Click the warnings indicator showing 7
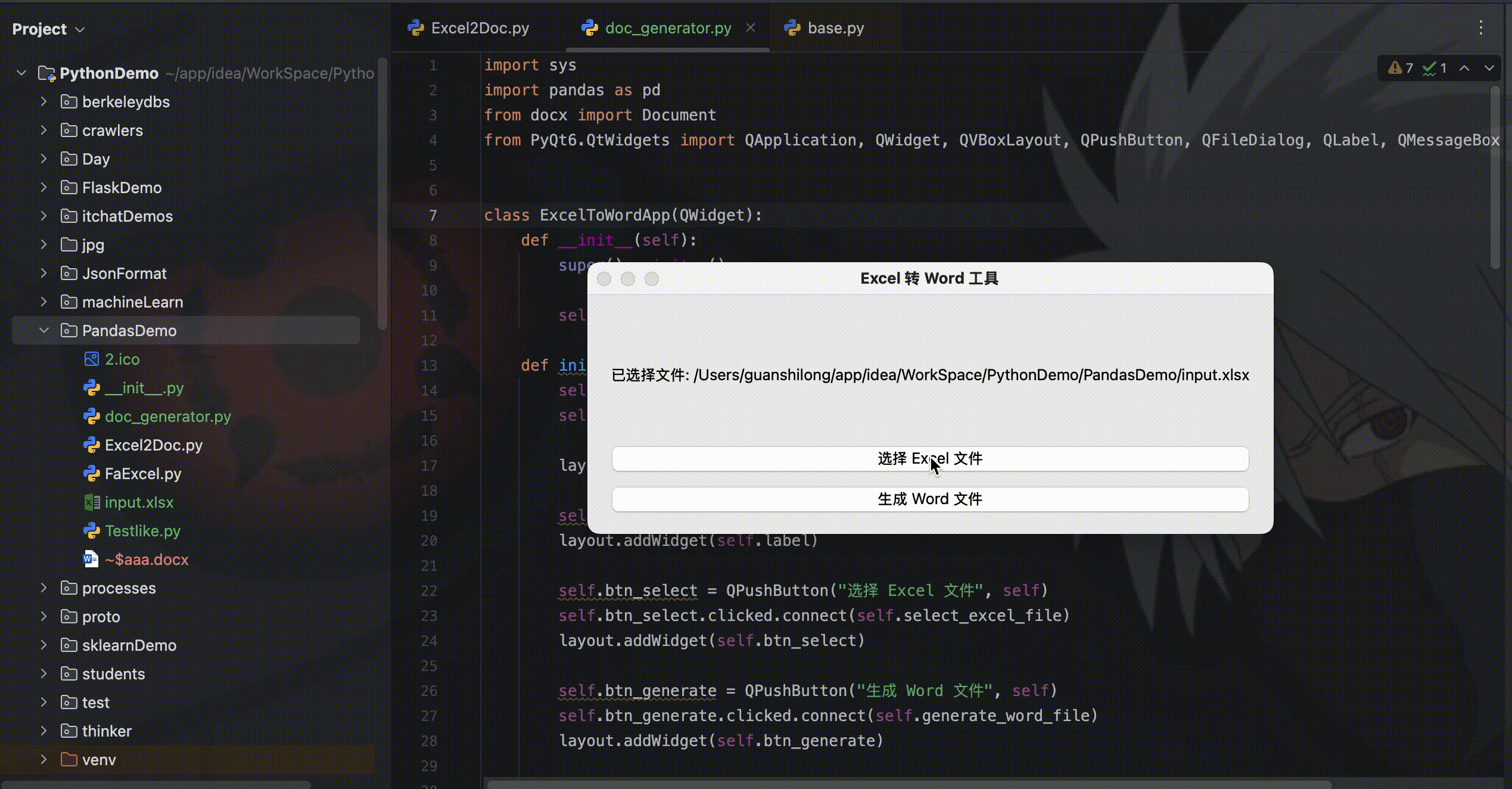Viewport: 1512px width, 789px height. click(x=1401, y=69)
